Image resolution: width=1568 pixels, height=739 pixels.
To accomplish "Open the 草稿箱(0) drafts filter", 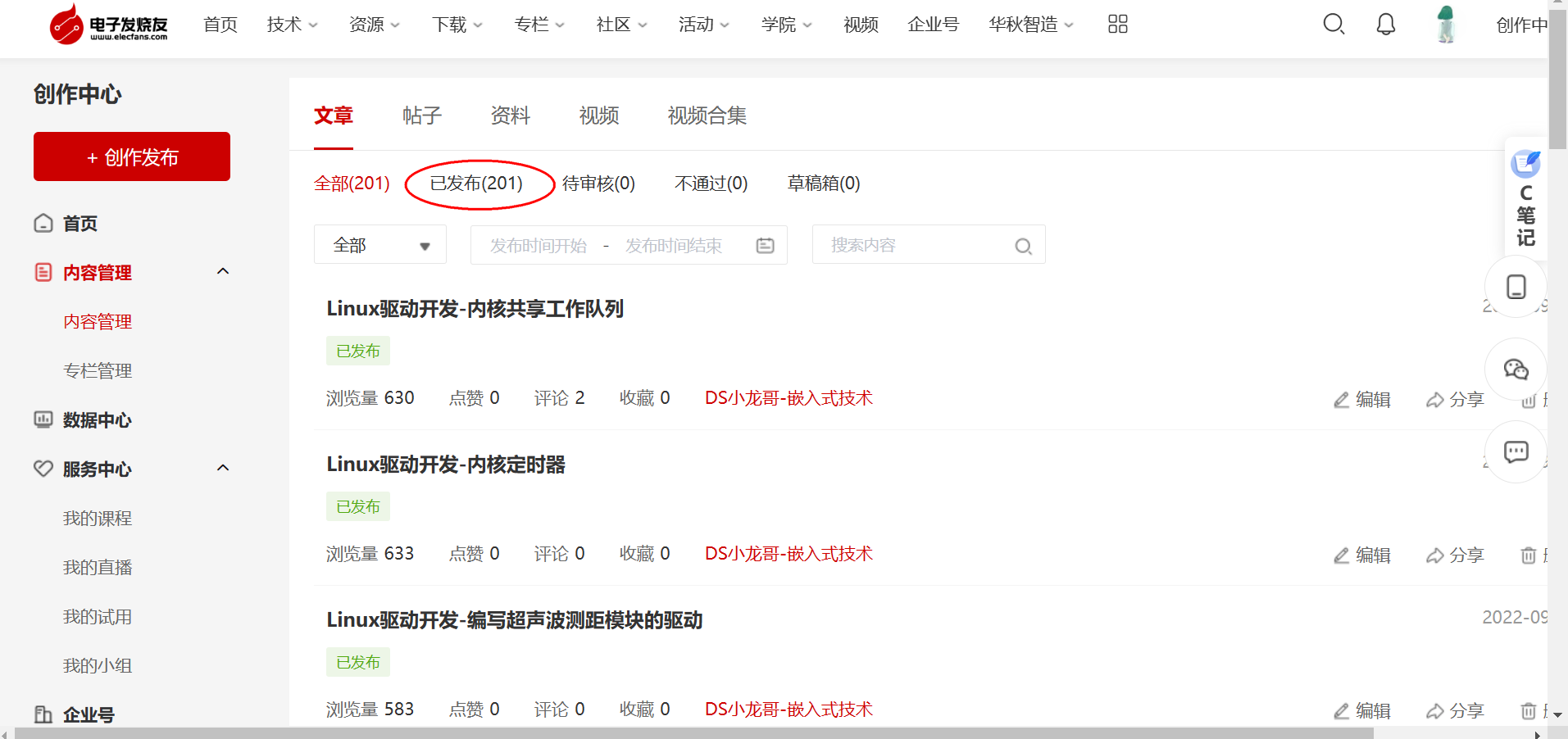I will (x=824, y=183).
